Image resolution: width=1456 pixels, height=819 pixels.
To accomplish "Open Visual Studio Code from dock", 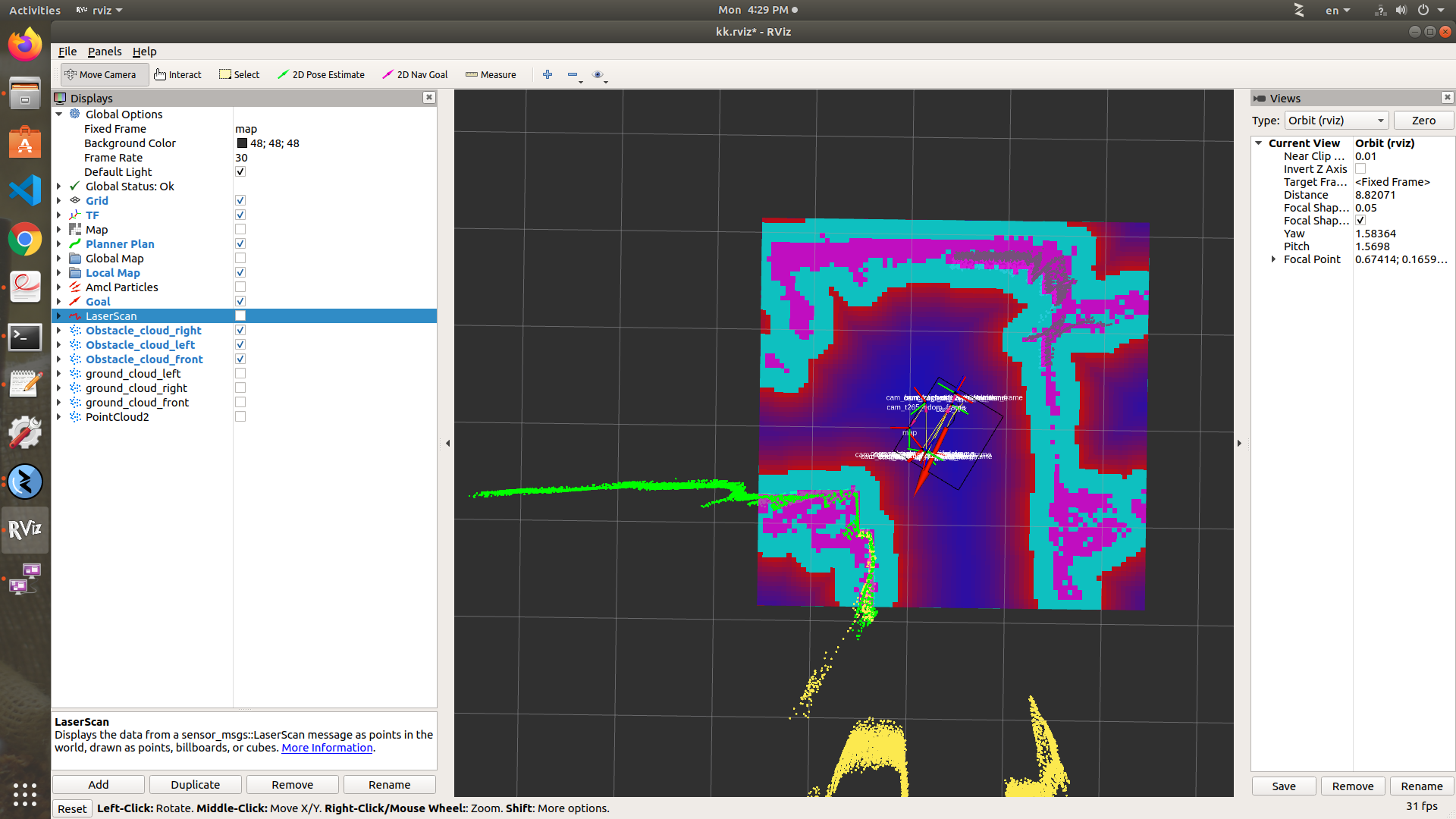I will pos(25,190).
